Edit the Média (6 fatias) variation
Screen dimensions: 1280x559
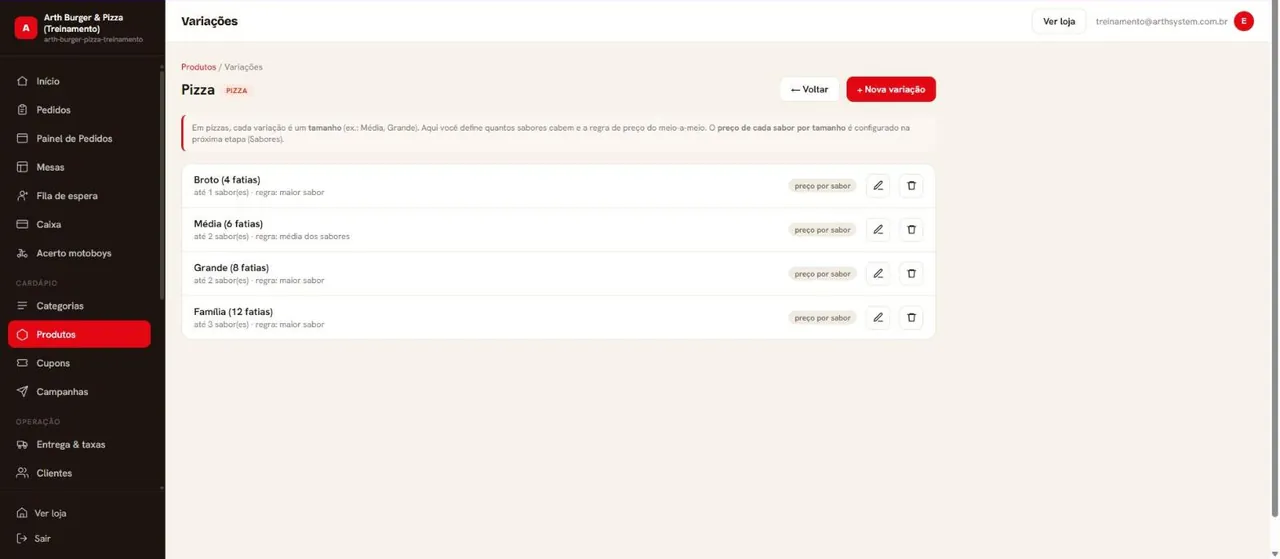(x=878, y=230)
